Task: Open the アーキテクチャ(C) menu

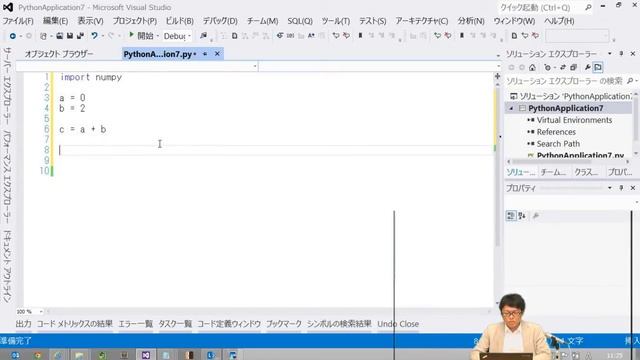Action: [421, 21]
